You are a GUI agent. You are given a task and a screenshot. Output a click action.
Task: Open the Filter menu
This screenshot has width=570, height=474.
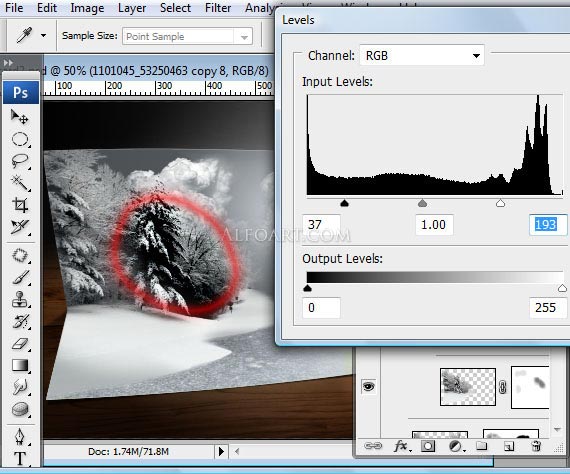(218, 8)
